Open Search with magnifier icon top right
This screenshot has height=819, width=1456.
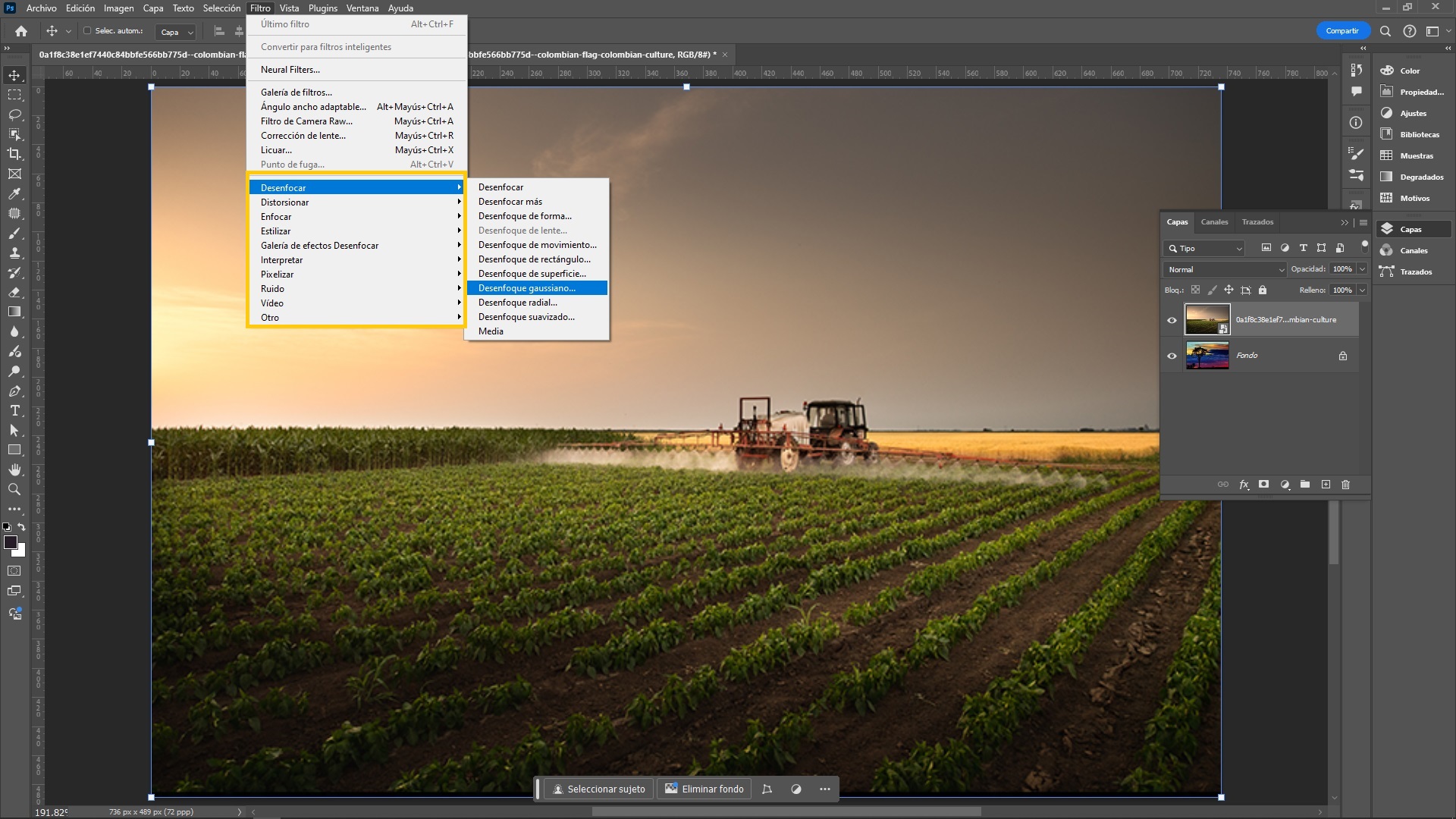tap(1385, 31)
